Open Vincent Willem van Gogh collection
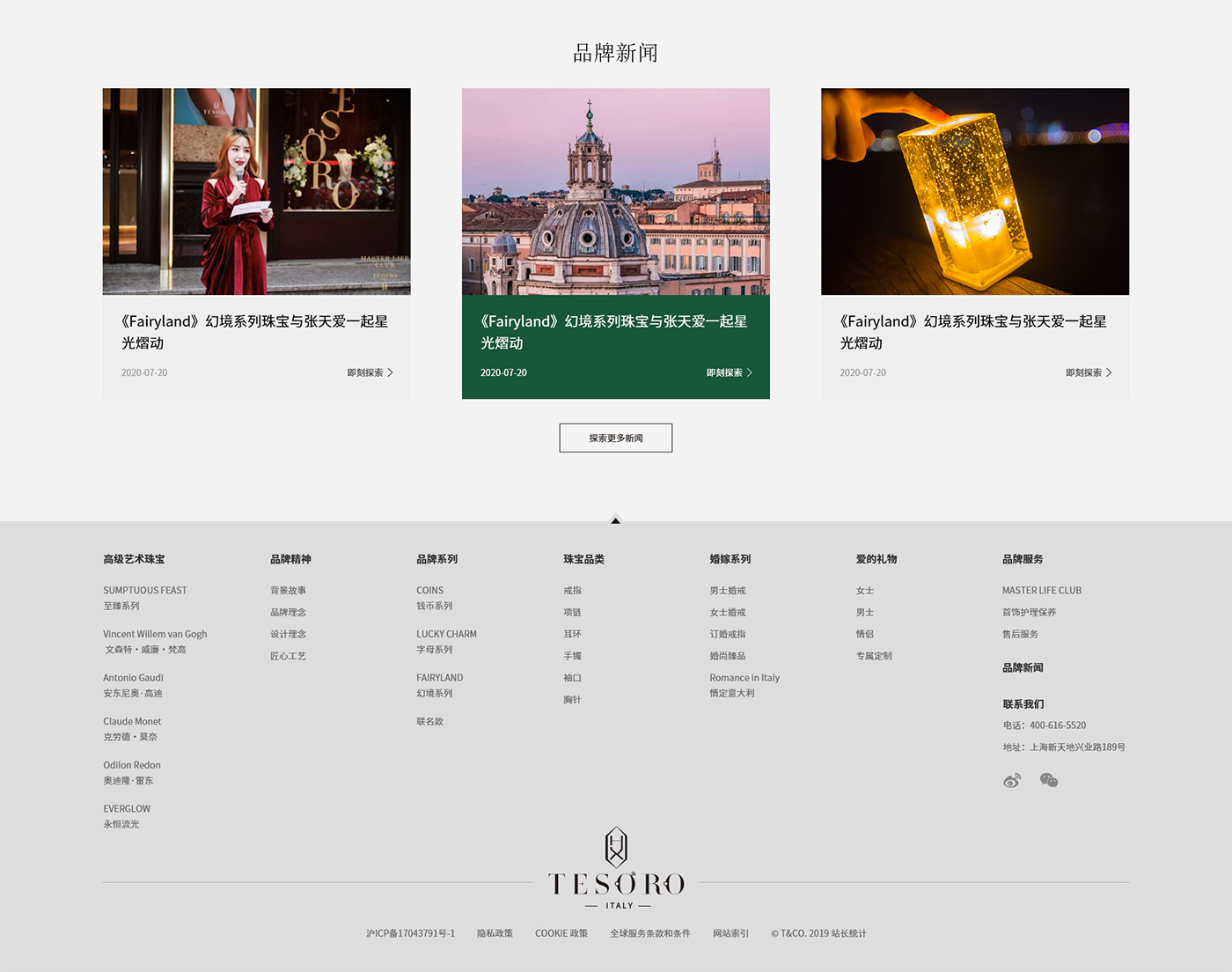The image size is (1232, 972). [x=155, y=635]
